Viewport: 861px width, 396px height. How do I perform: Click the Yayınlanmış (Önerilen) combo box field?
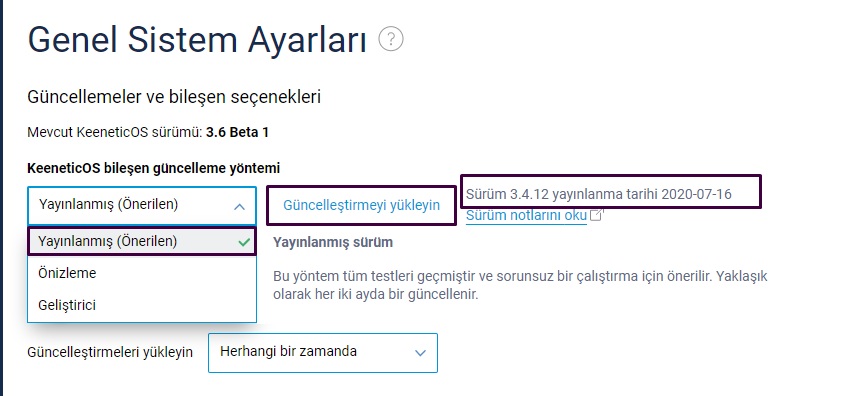click(142, 205)
